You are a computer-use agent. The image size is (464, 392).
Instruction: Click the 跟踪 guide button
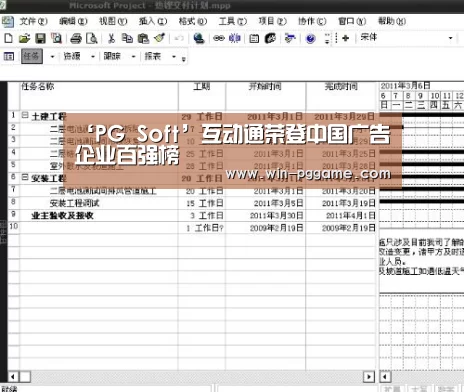112,56
